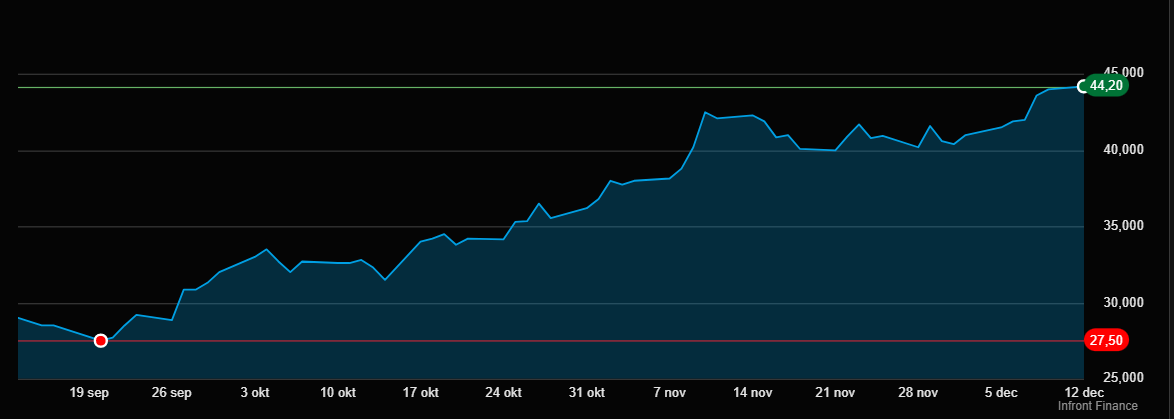
Task: Click the 24 okt date label
Action: (504, 392)
